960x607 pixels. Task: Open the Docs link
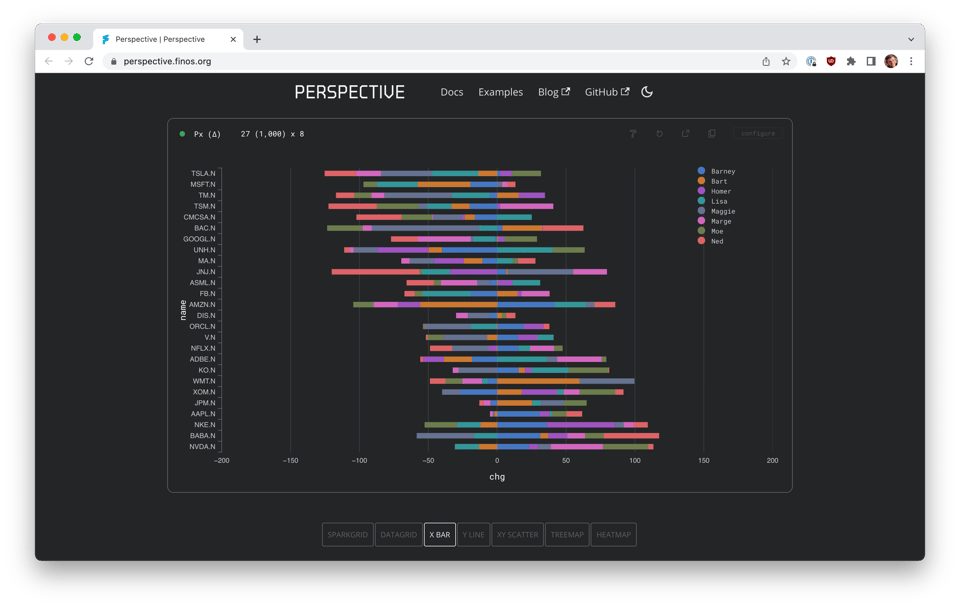pyautogui.click(x=452, y=92)
